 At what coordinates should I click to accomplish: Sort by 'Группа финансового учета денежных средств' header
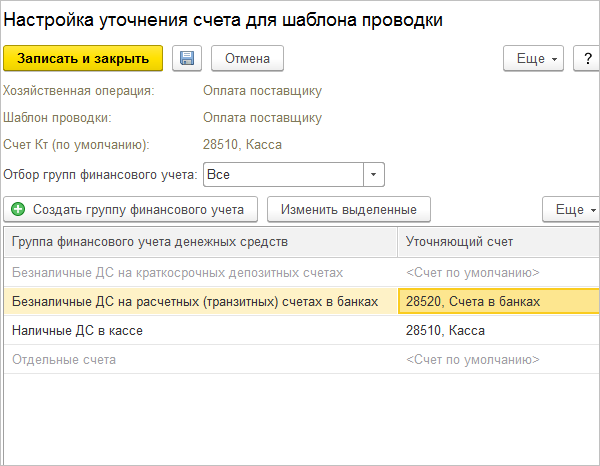pyautogui.click(x=200, y=242)
